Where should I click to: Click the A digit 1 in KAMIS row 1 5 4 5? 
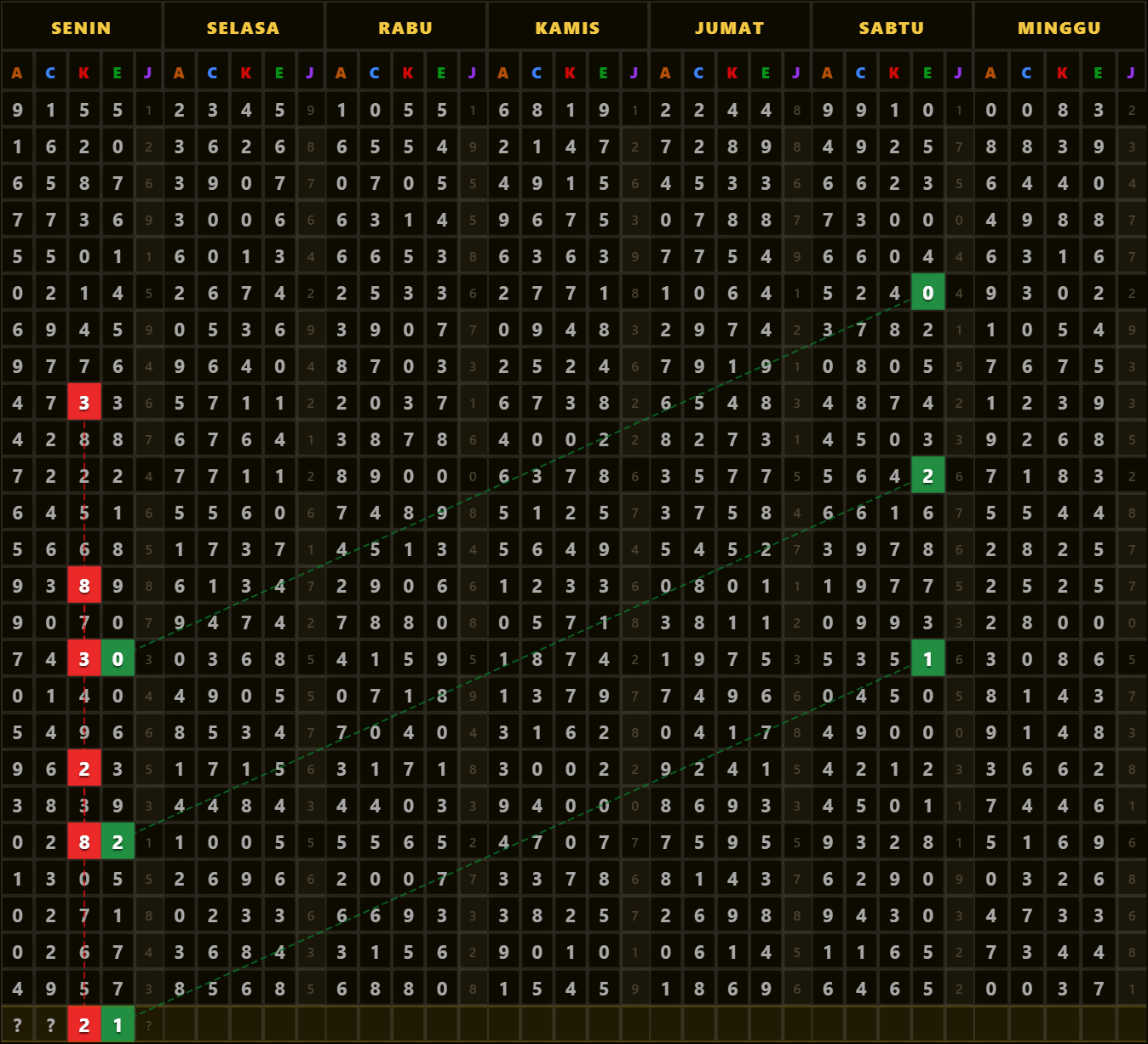(x=503, y=989)
